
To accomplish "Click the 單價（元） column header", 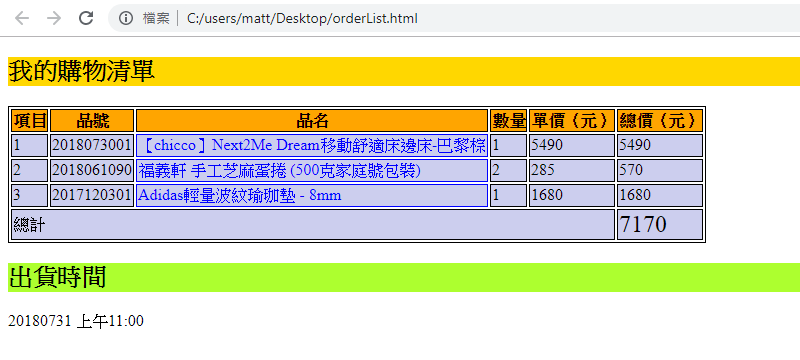I will pyautogui.click(x=572, y=121).
